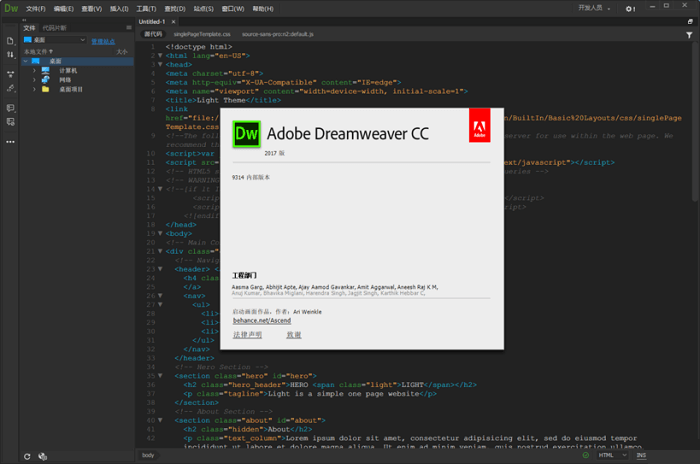Open the 编辑(E) menu
This screenshot has width=700, height=464.
click(64, 9)
